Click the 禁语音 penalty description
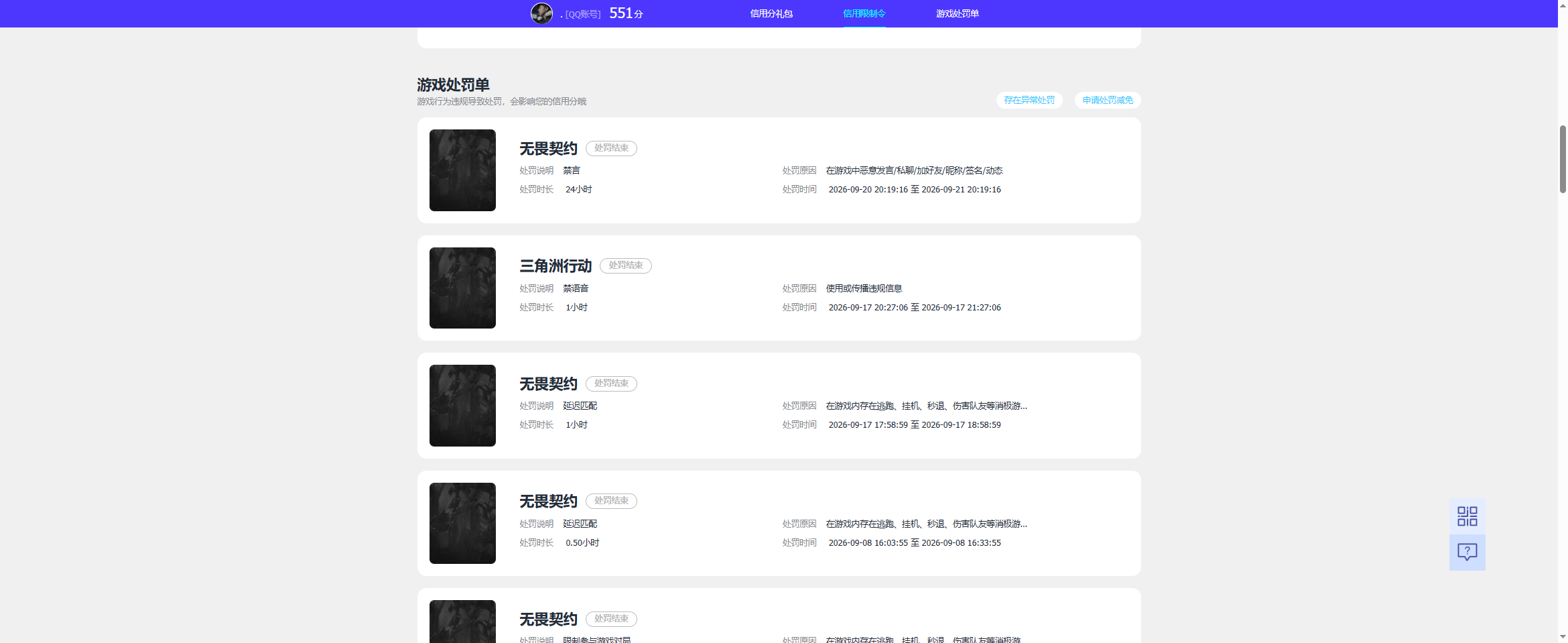1568x643 pixels. point(576,288)
